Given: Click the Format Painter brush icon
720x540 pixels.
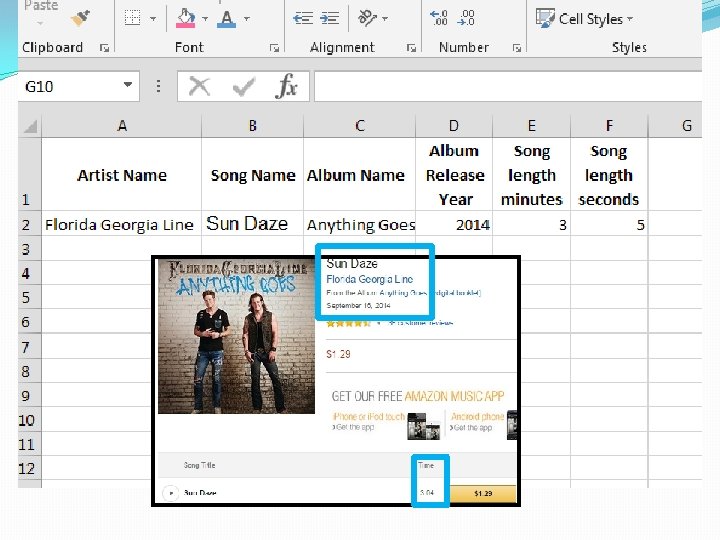Looking at the screenshot, I should click(x=81, y=18).
